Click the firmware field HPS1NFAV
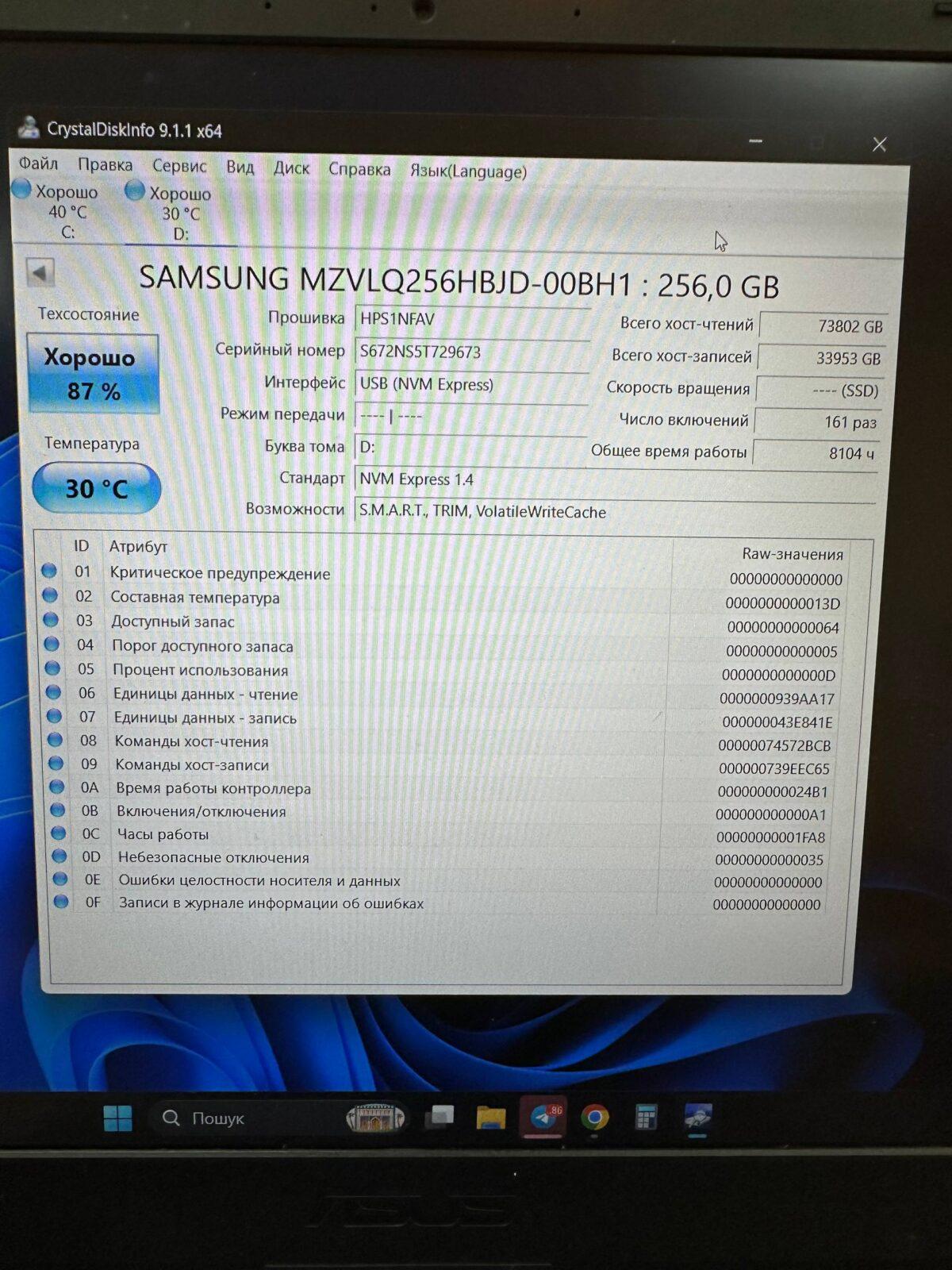The height and width of the screenshot is (1270, 952). [472, 319]
